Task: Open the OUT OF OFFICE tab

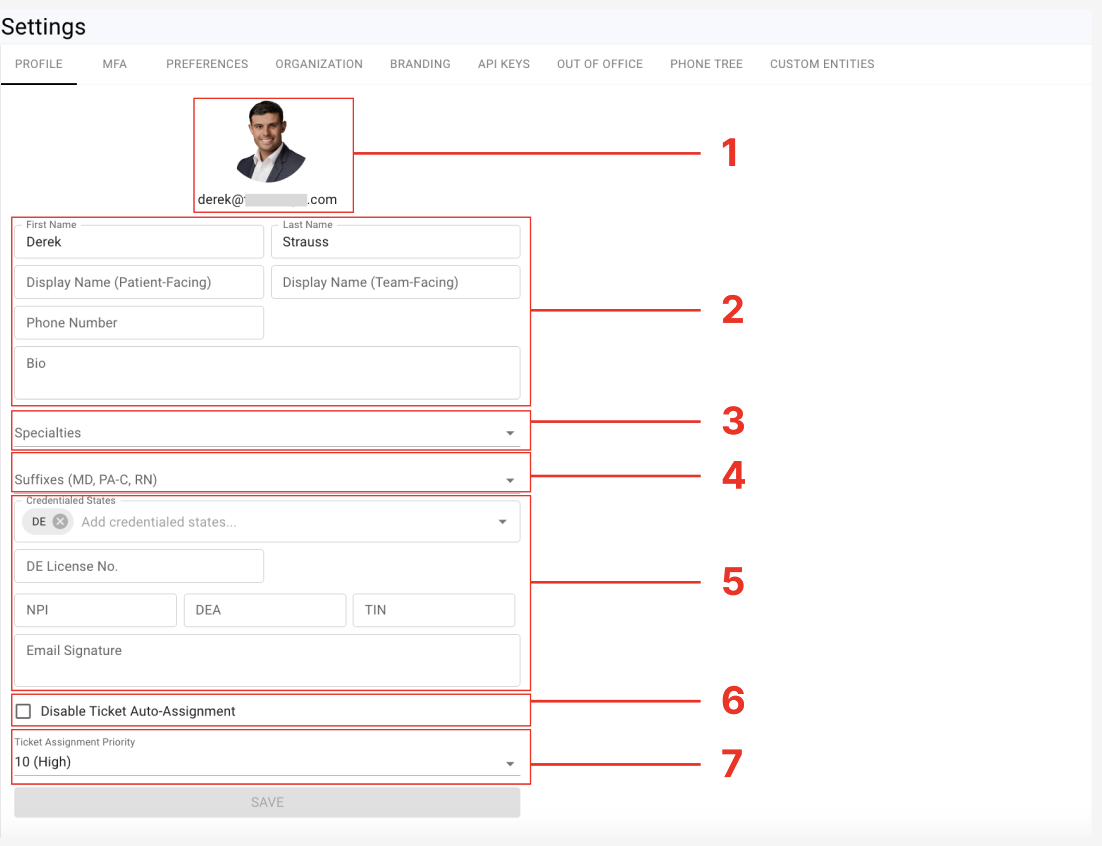Action: pos(600,64)
